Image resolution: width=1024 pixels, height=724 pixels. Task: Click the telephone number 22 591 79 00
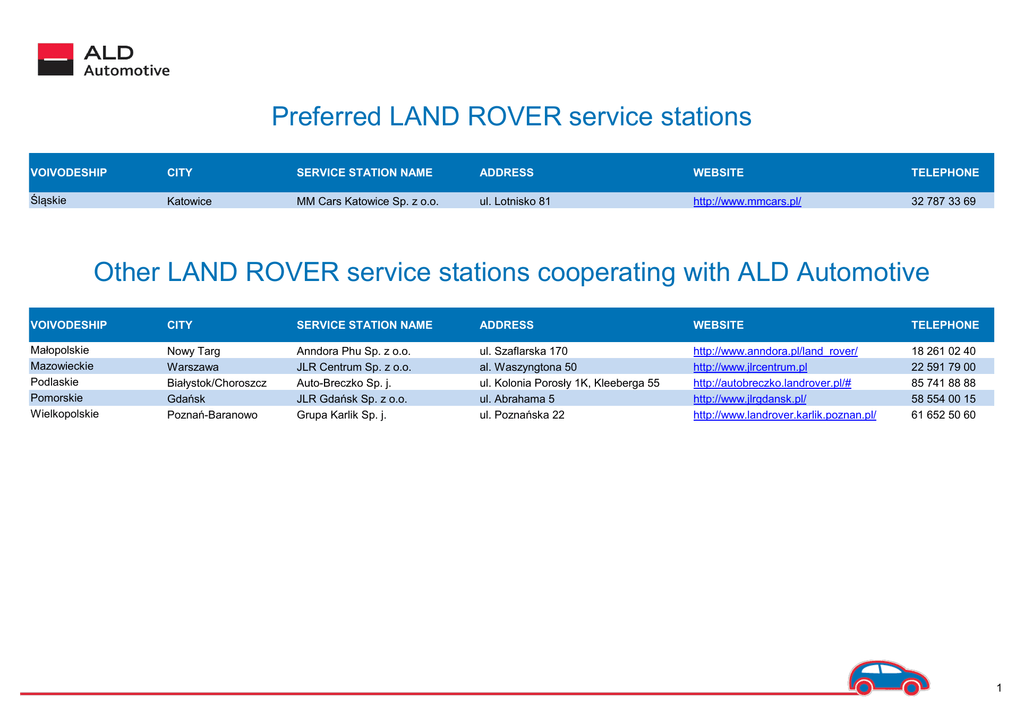[x=943, y=368]
